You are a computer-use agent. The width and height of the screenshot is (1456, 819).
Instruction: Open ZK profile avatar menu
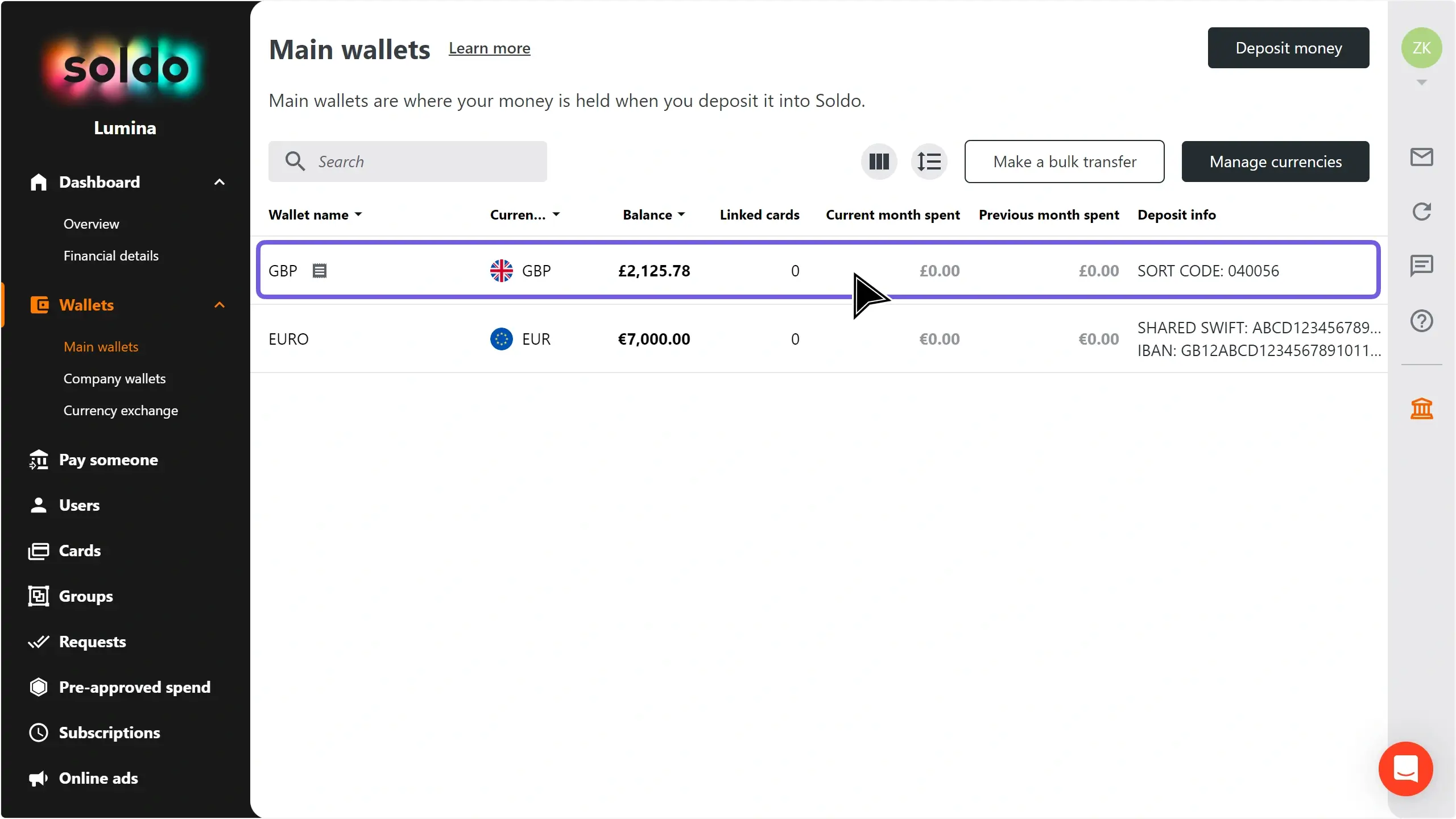(x=1421, y=48)
